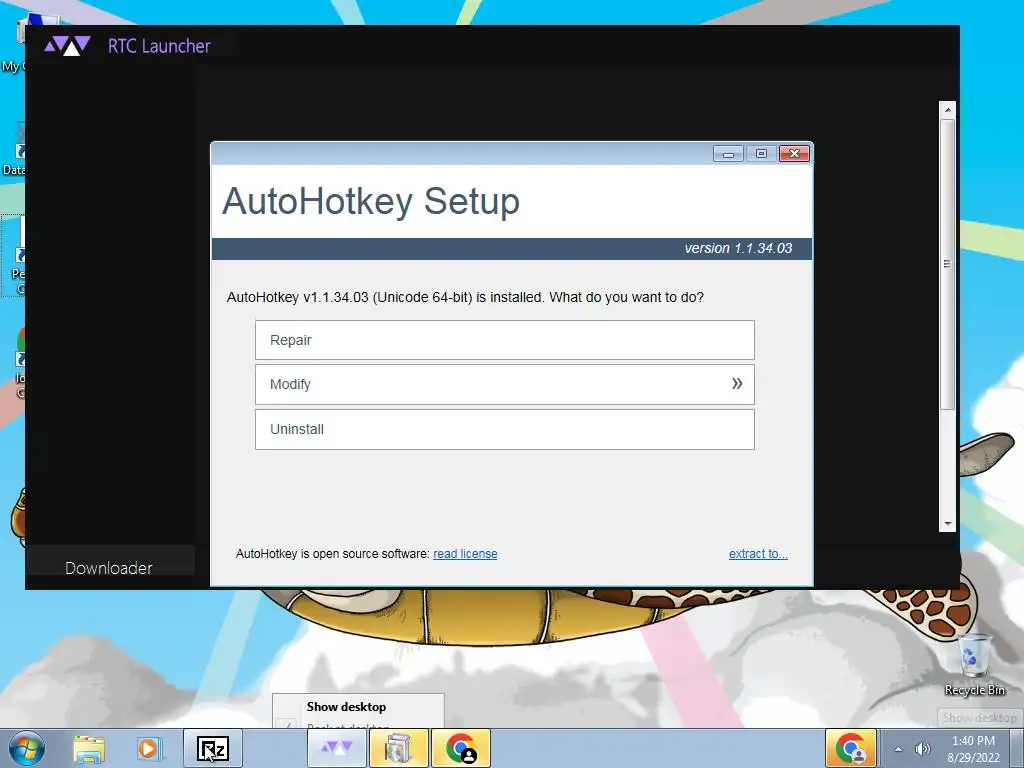Open Windows Explorer from taskbar
The image size is (1024, 768).
89,749
